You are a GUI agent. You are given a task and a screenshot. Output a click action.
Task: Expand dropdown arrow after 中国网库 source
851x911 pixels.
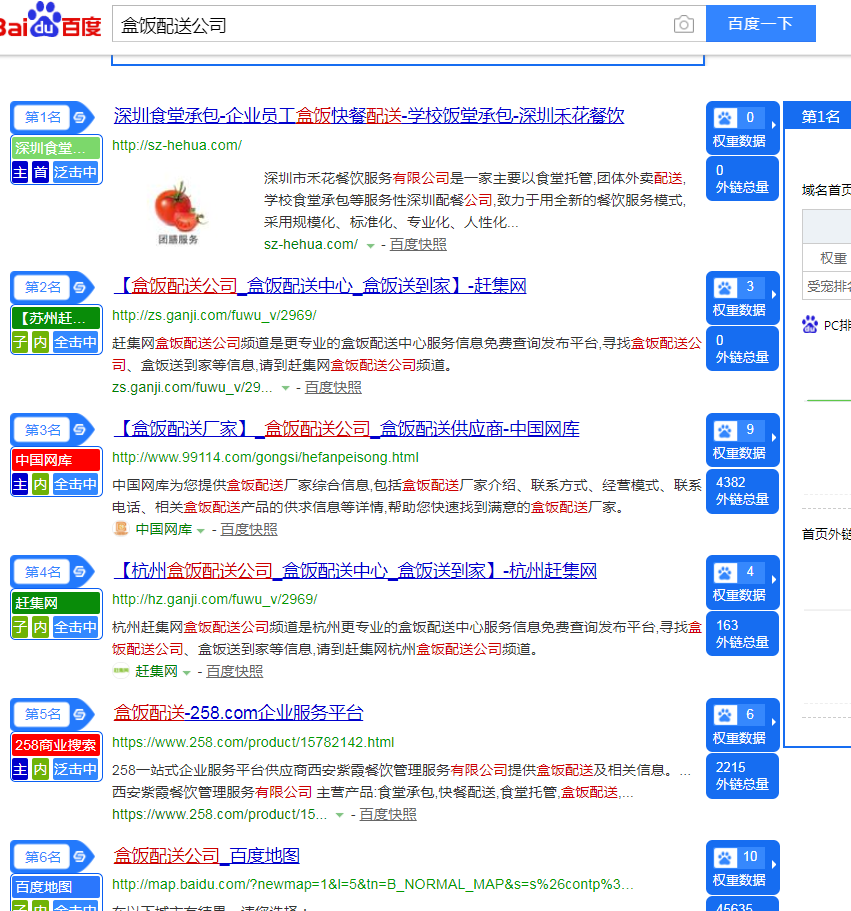pos(200,530)
